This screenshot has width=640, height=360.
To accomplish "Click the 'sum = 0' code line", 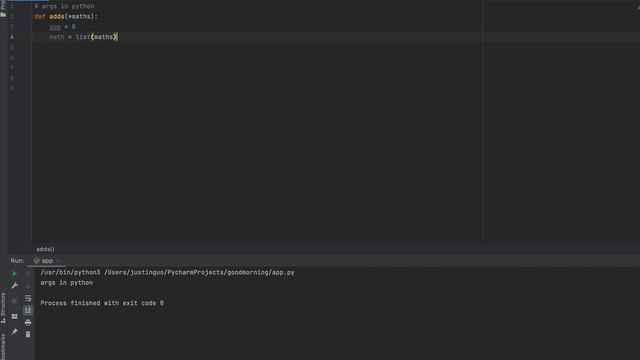I will (x=62, y=27).
